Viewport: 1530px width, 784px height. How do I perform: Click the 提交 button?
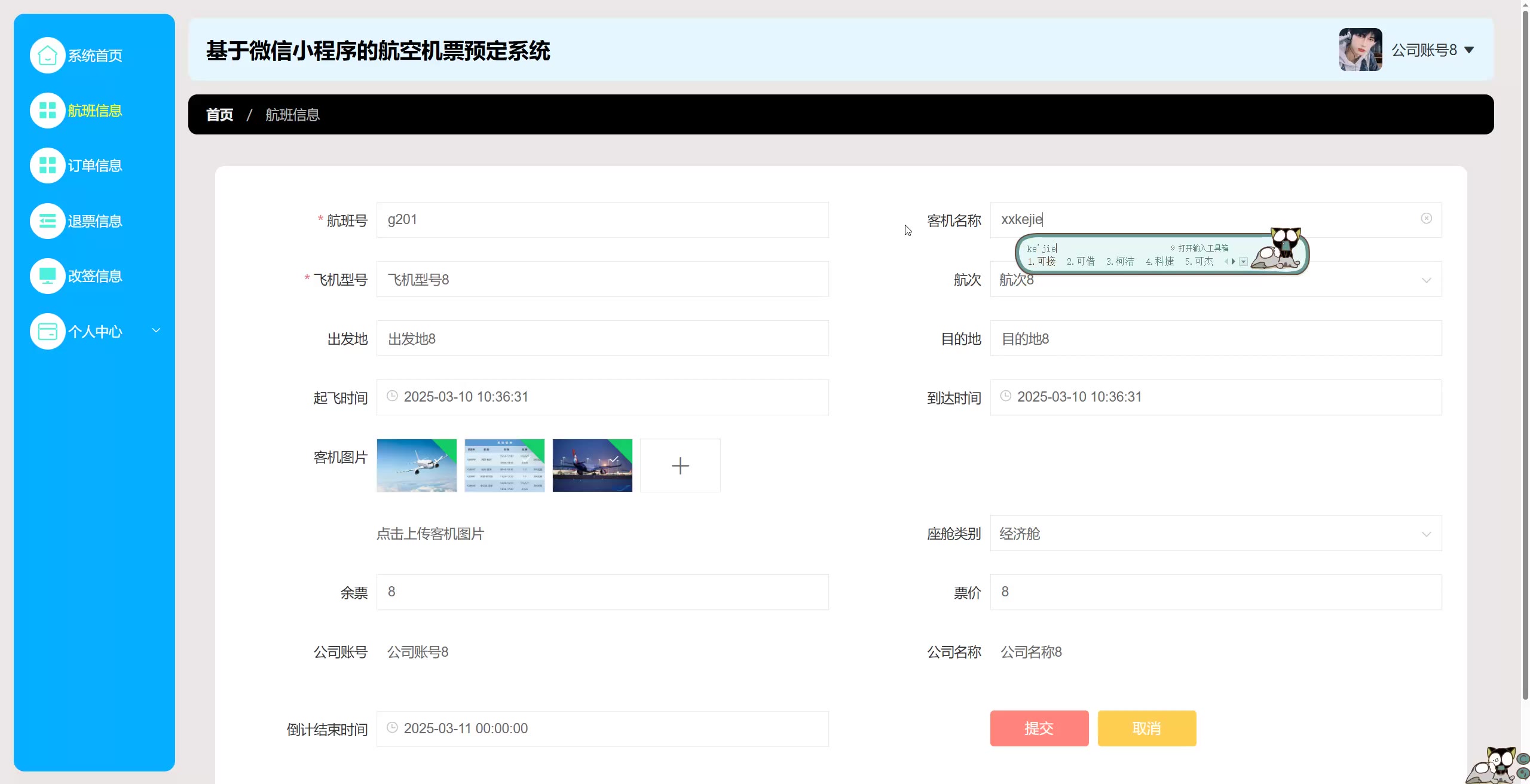pyautogui.click(x=1039, y=728)
